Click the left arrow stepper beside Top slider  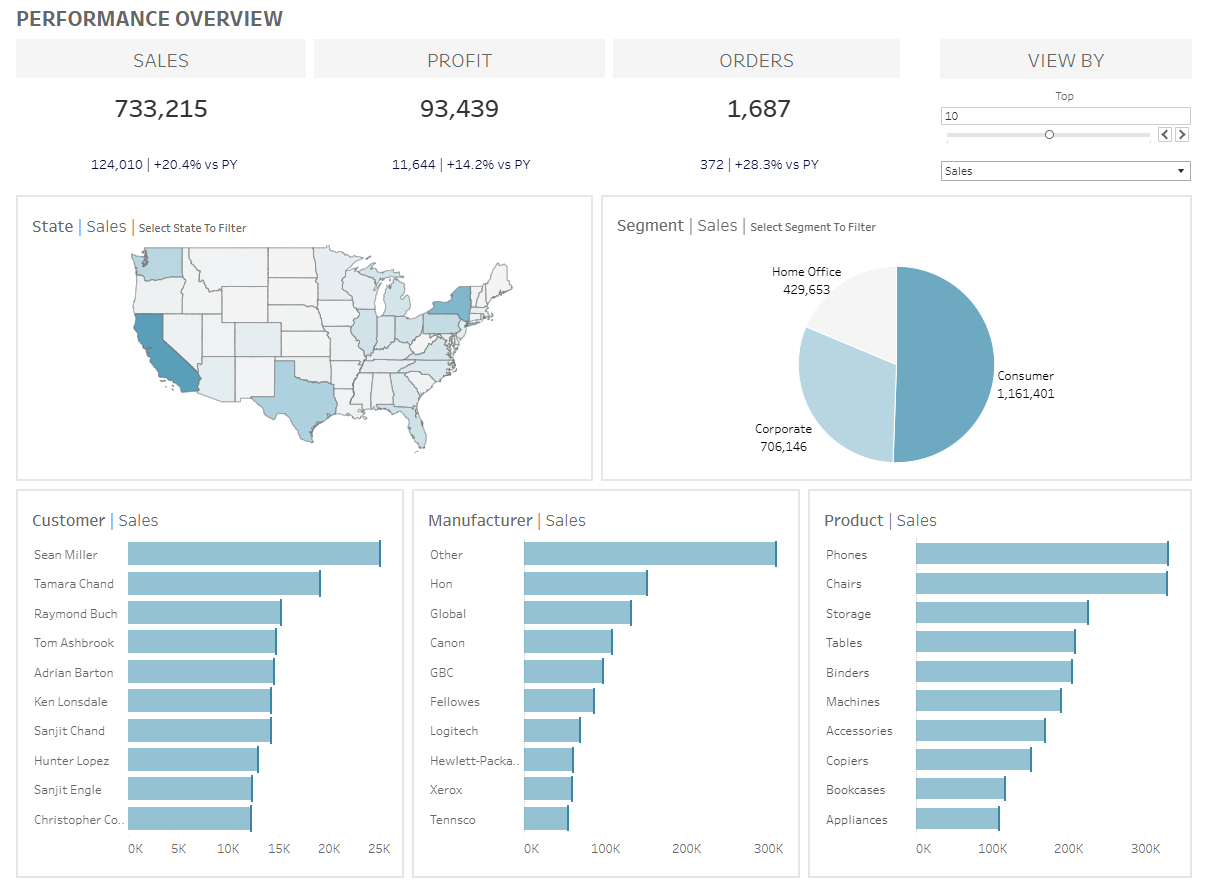(1166, 133)
